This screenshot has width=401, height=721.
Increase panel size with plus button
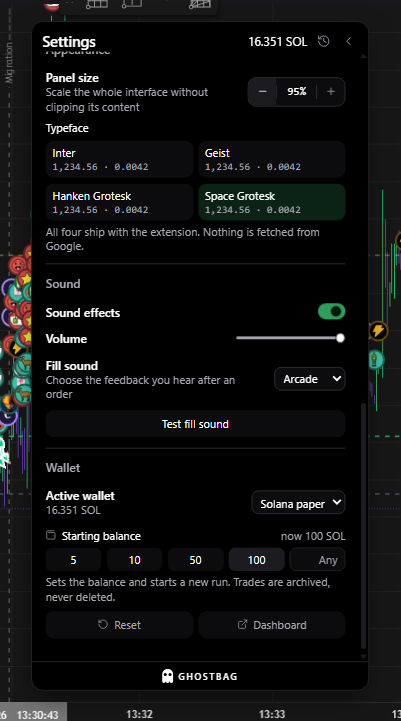tap(331, 92)
